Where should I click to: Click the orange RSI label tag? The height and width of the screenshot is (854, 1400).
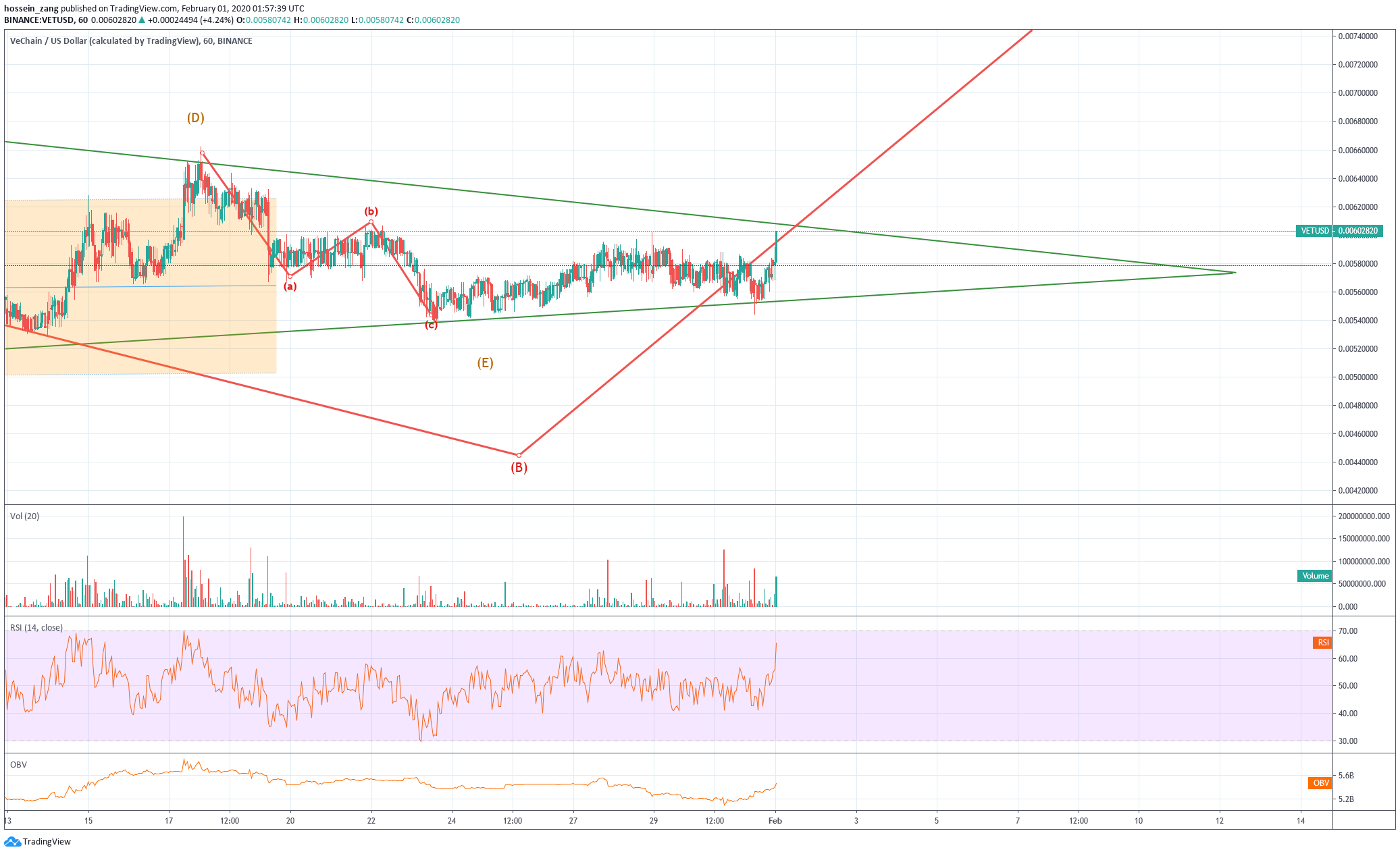tap(1322, 643)
